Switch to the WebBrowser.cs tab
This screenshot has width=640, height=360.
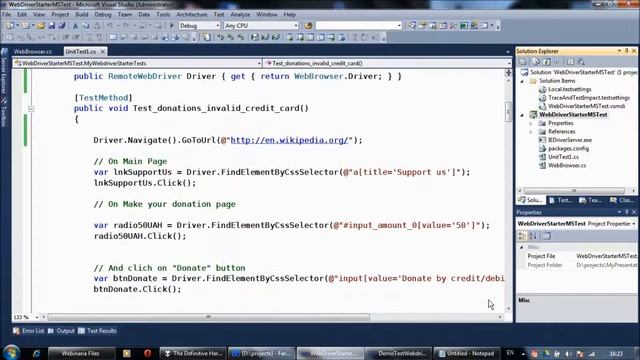click(33, 51)
